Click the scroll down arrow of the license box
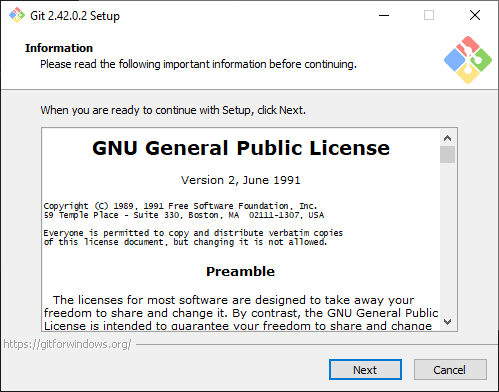The image size is (499, 392). 447,322
